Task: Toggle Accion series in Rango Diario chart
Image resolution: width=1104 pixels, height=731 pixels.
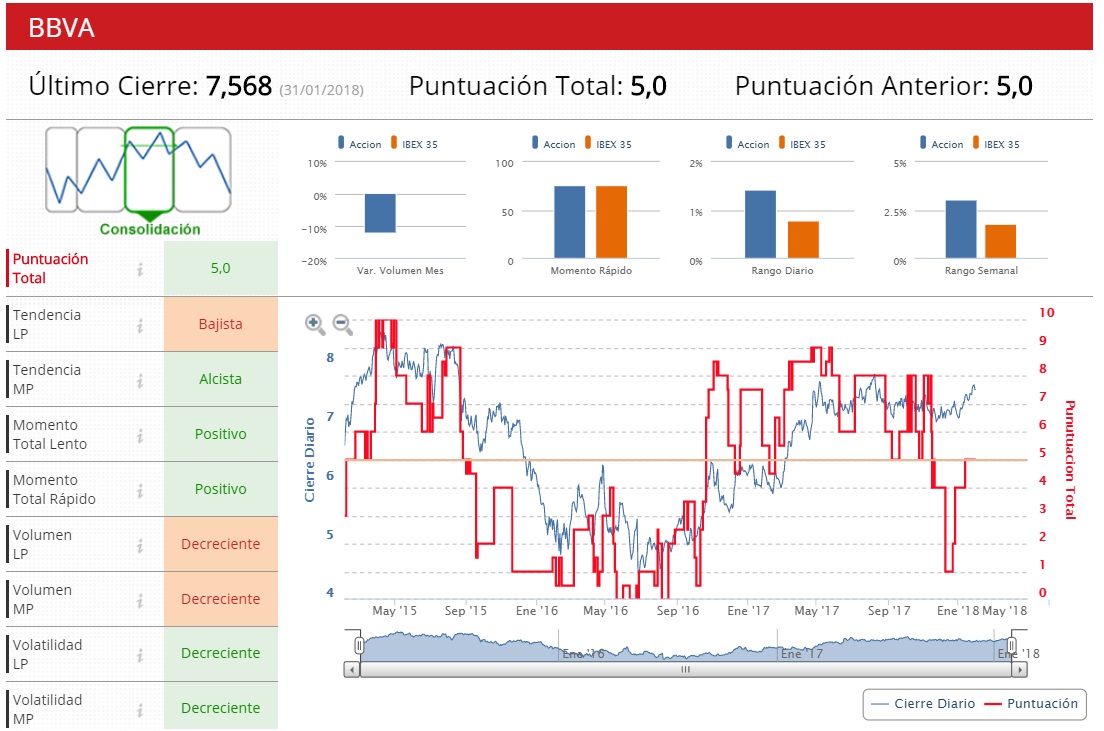Action: tap(747, 144)
